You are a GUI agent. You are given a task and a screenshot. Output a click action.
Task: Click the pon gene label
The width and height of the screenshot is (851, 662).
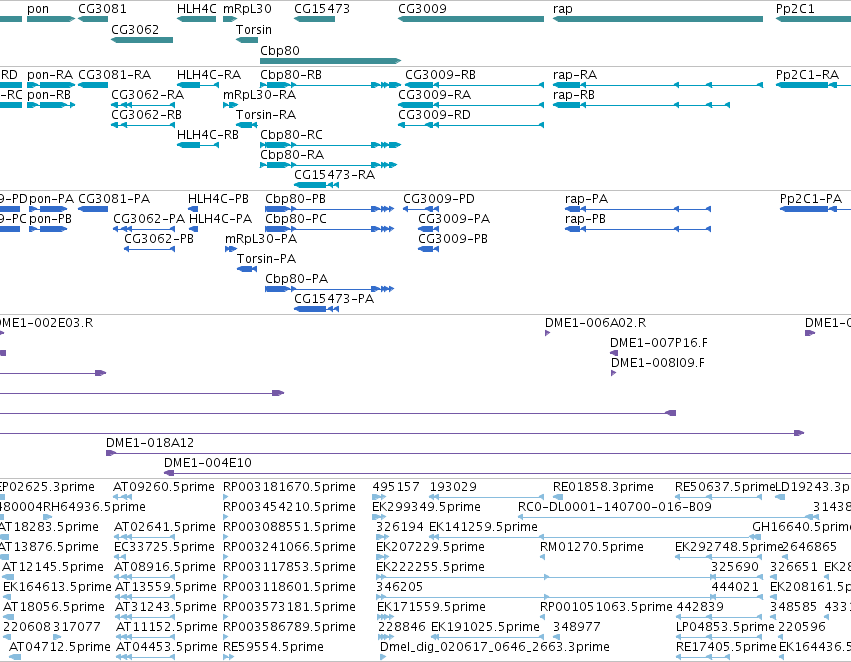tap(38, 9)
